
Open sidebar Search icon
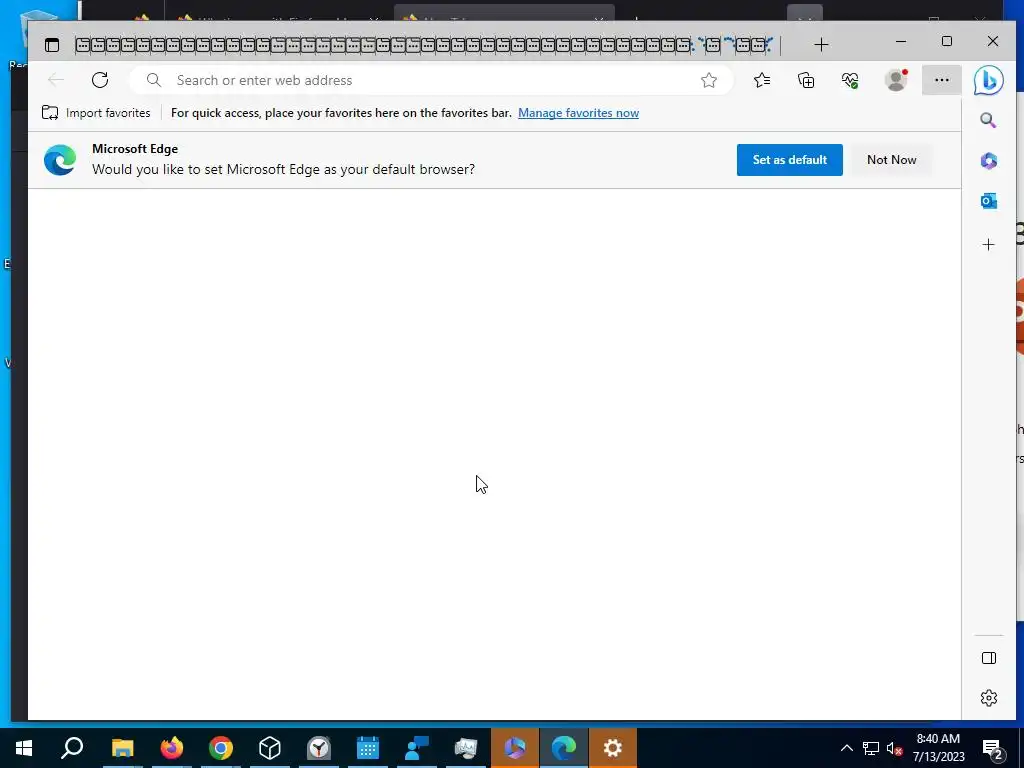pos(988,120)
